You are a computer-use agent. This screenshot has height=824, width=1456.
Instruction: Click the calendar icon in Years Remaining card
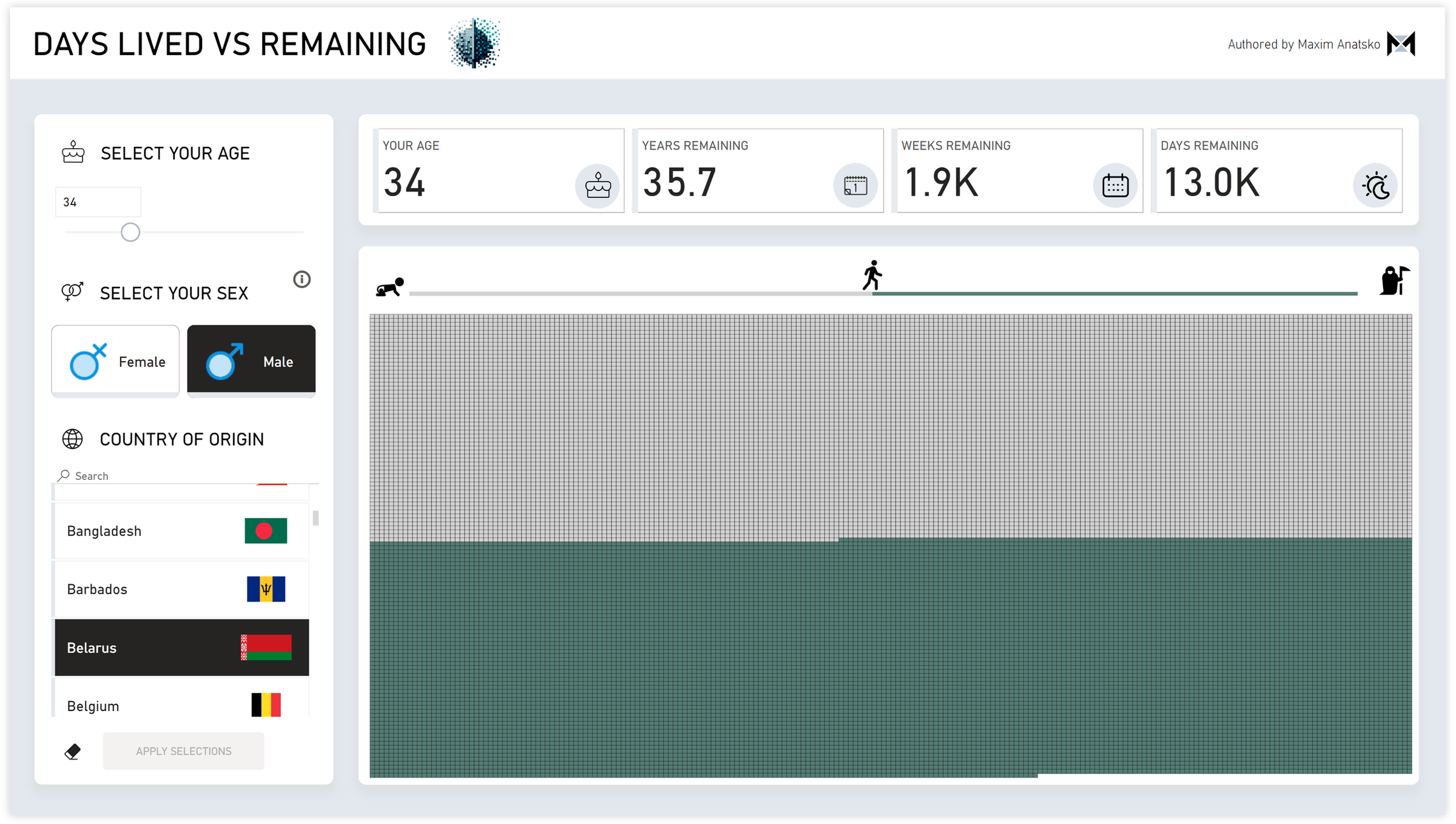pyautogui.click(x=855, y=186)
